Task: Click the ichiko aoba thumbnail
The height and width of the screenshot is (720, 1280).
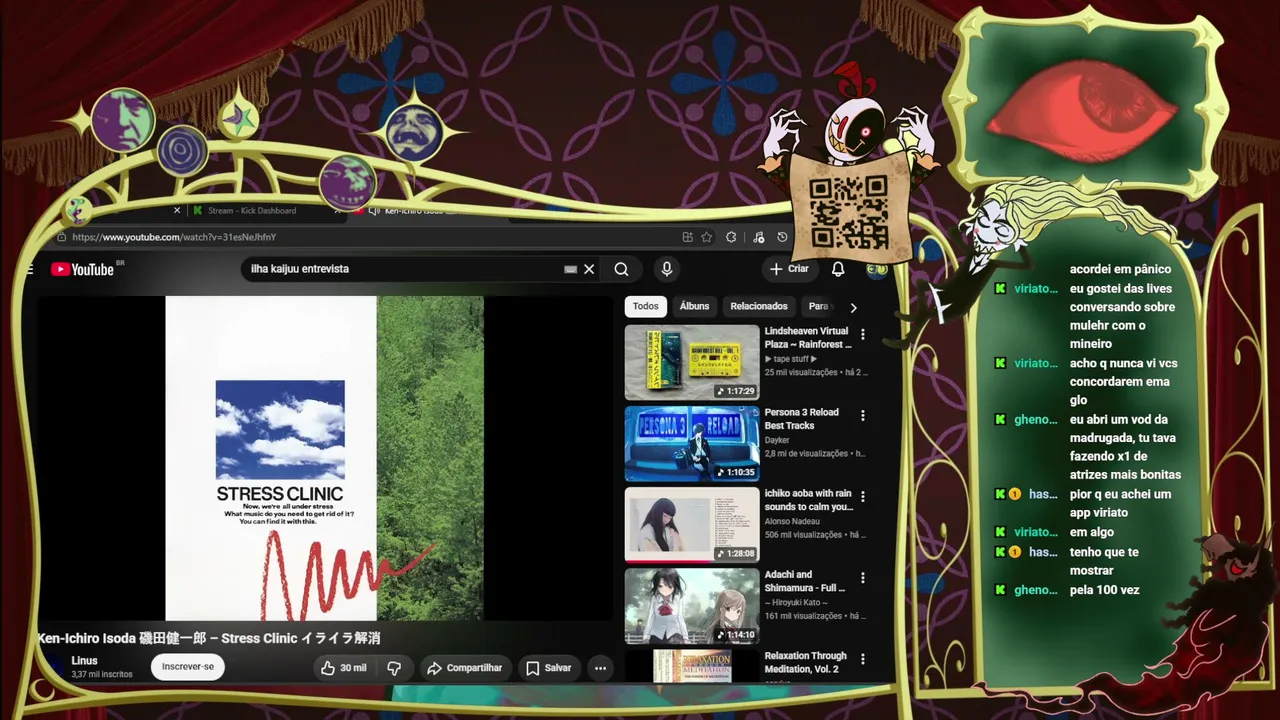Action: (x=692, y=525)
